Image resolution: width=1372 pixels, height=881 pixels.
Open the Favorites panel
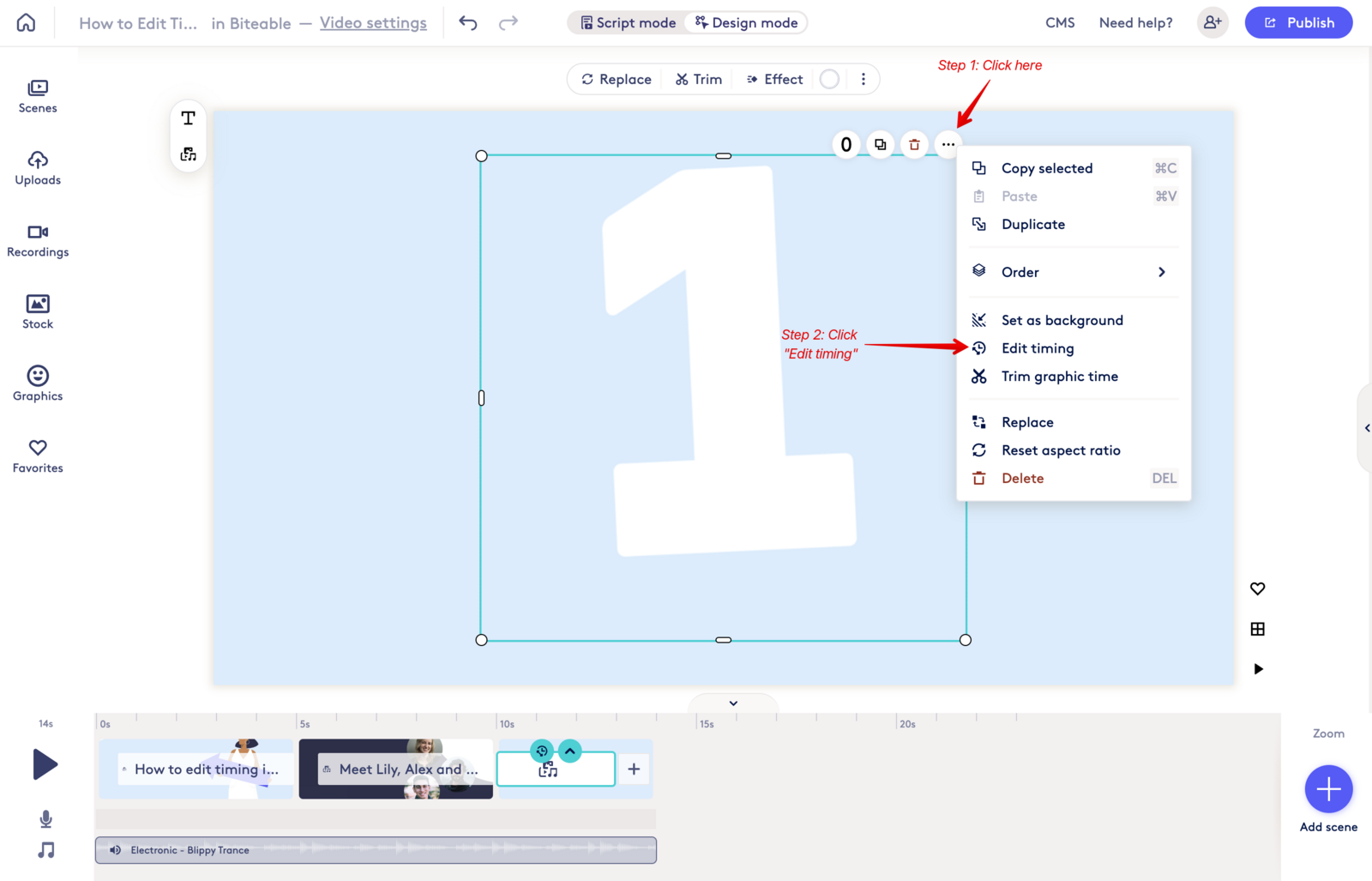(38, 456)
